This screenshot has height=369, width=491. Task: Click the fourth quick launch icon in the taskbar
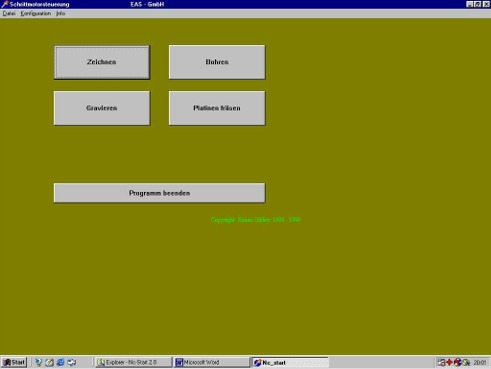[x=72, y=362]
